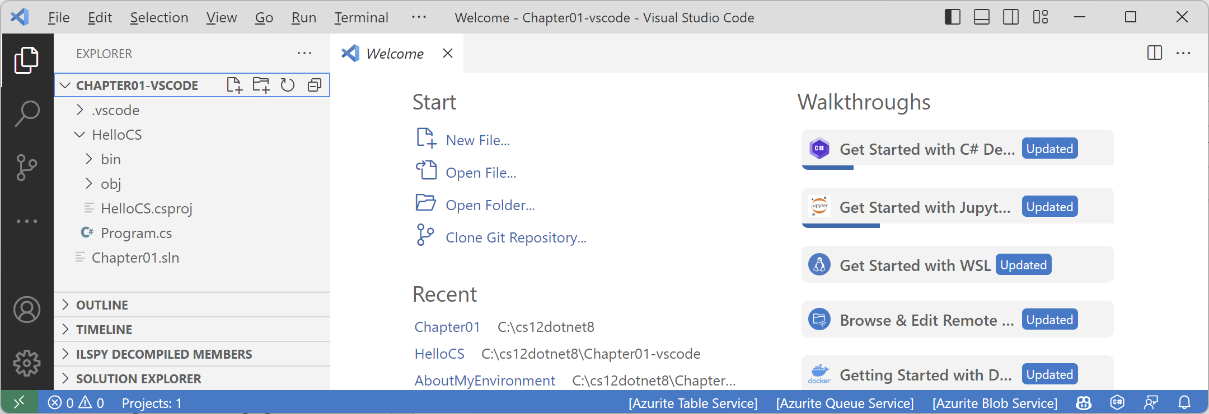Click the Get Started with C# walkthrough icon
1209x414 pixels.
pos(819,148)
